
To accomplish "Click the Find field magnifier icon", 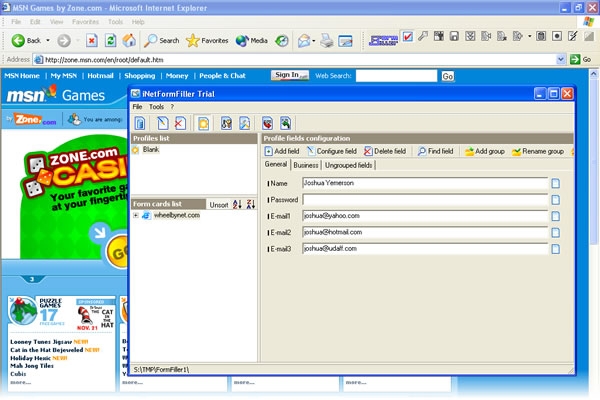I will [x=421, y=151].
